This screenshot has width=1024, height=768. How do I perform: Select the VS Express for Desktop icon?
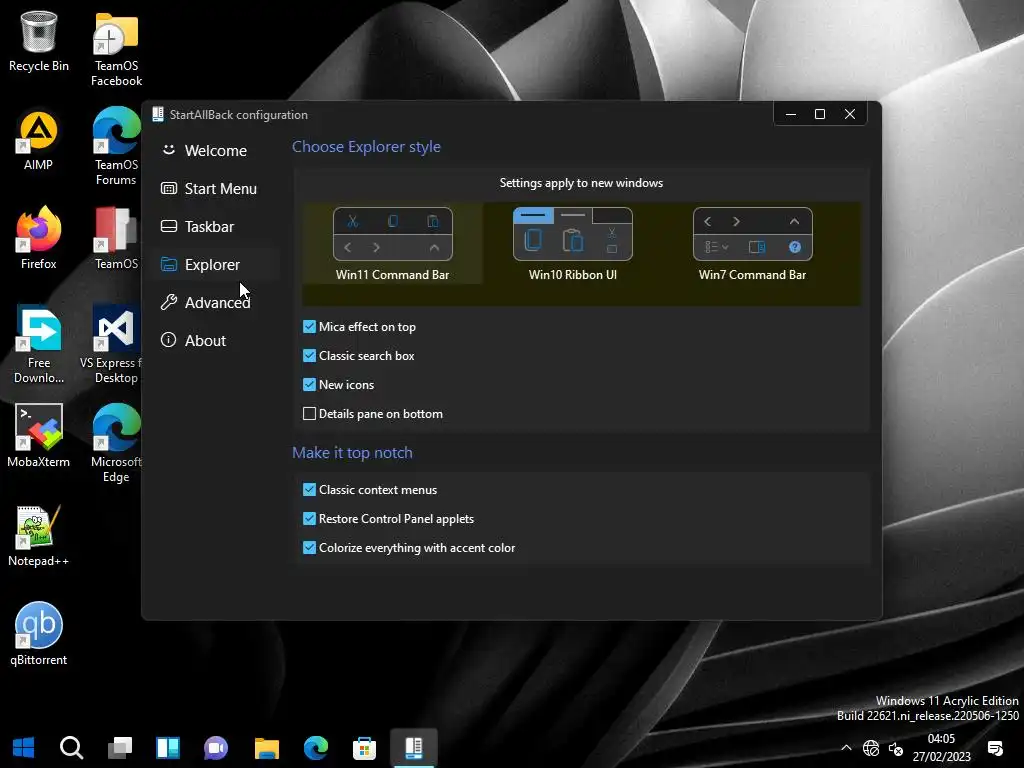[x=112, y=345]
